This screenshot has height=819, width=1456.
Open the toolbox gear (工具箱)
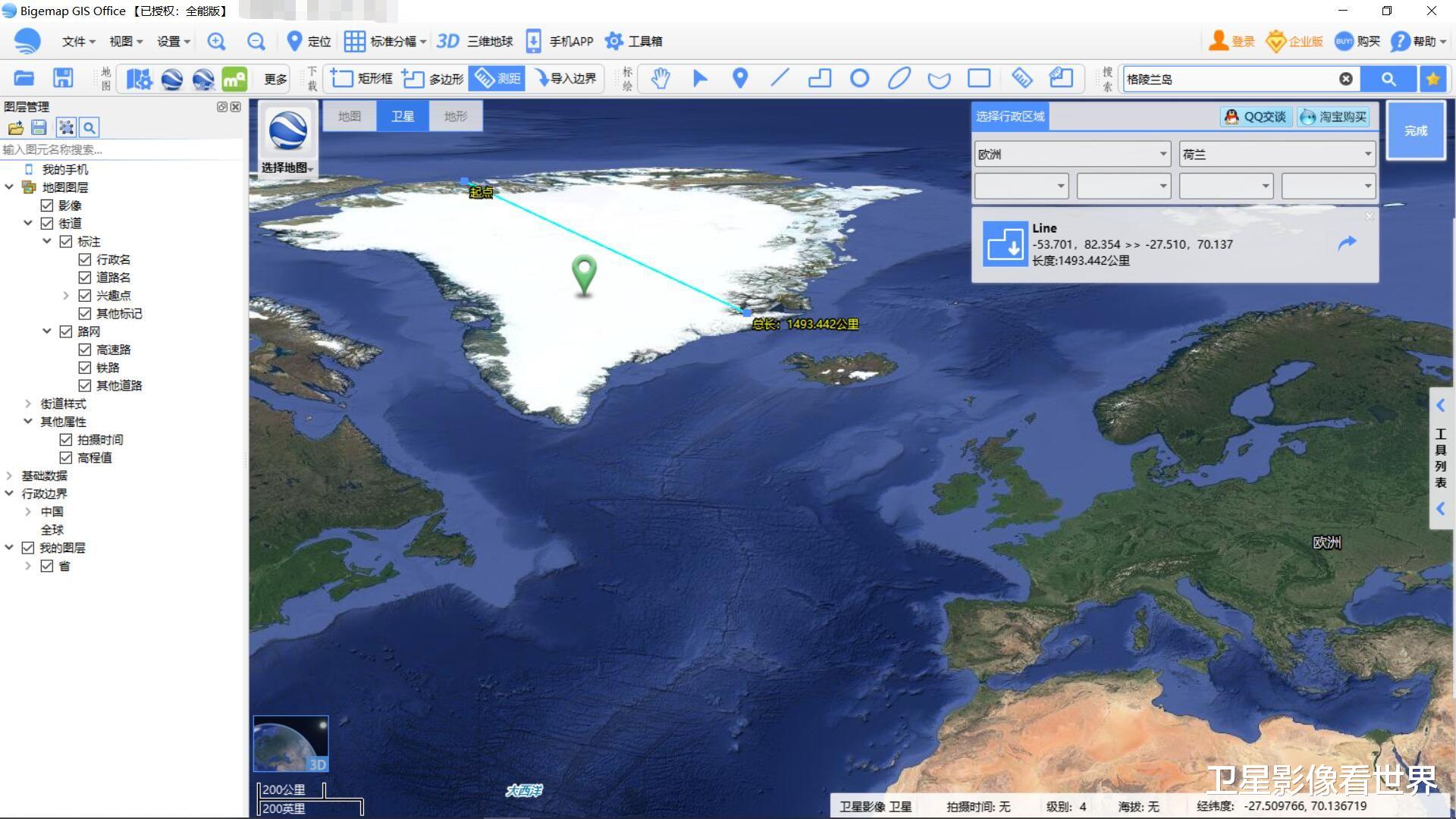pos(634,42)
